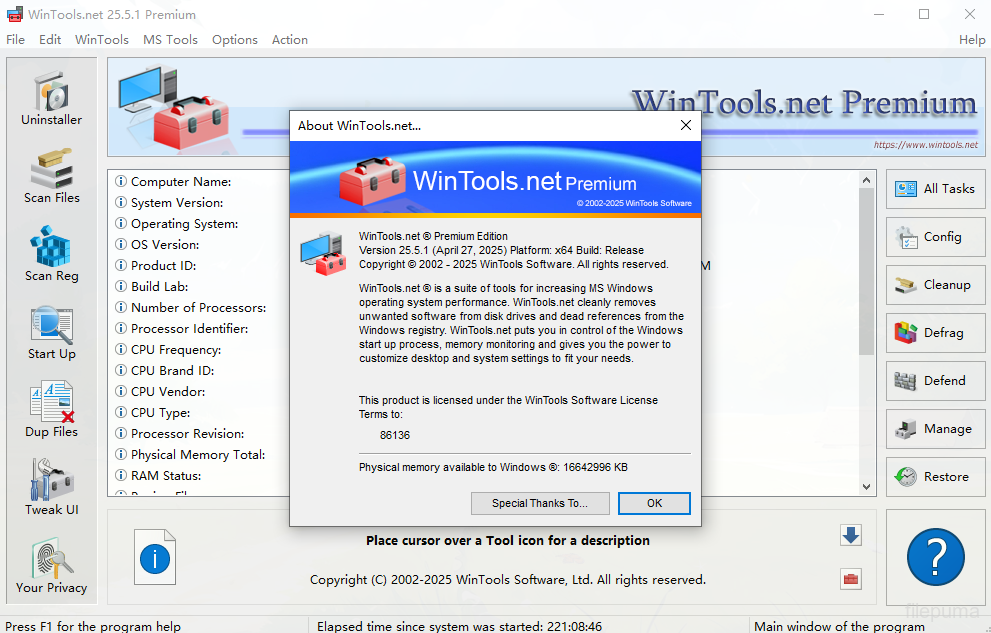Click the info icon beside Computer Name
This screenshot has height=633, width=991.
coord(121,181)
